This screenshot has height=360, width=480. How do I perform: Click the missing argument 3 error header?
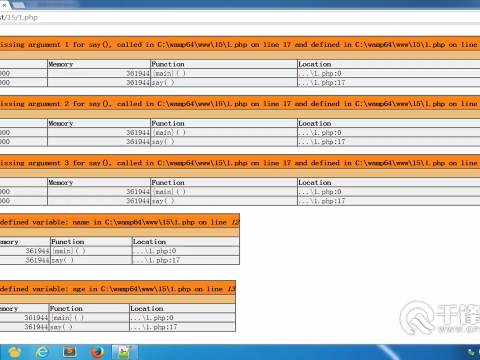point(240,163)
